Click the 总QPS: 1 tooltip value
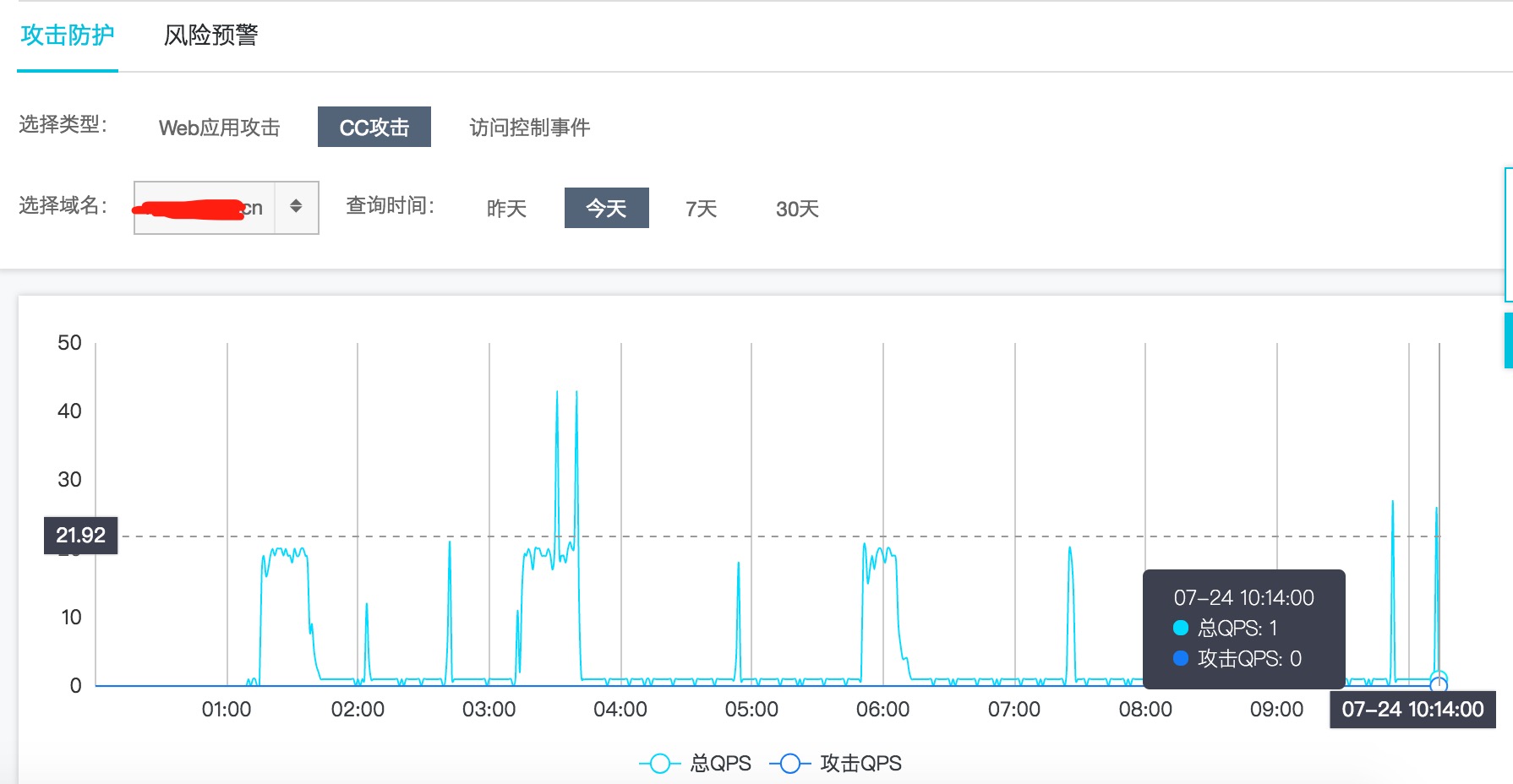The image size is (1513, 784). pos(1226,628)
